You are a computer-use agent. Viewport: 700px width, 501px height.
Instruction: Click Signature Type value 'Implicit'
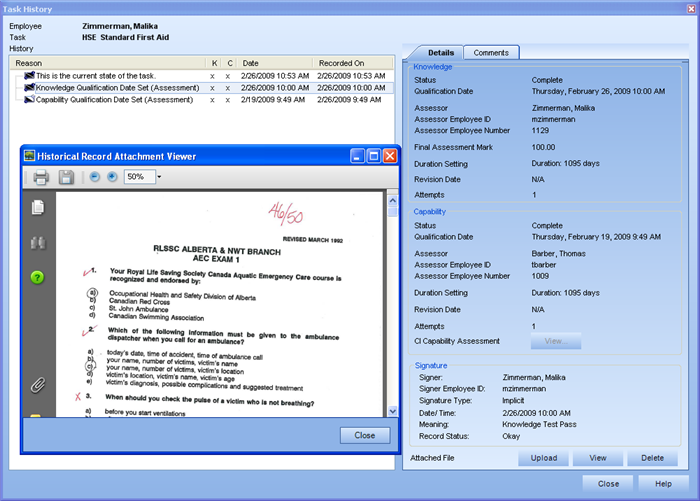point(513,401)
